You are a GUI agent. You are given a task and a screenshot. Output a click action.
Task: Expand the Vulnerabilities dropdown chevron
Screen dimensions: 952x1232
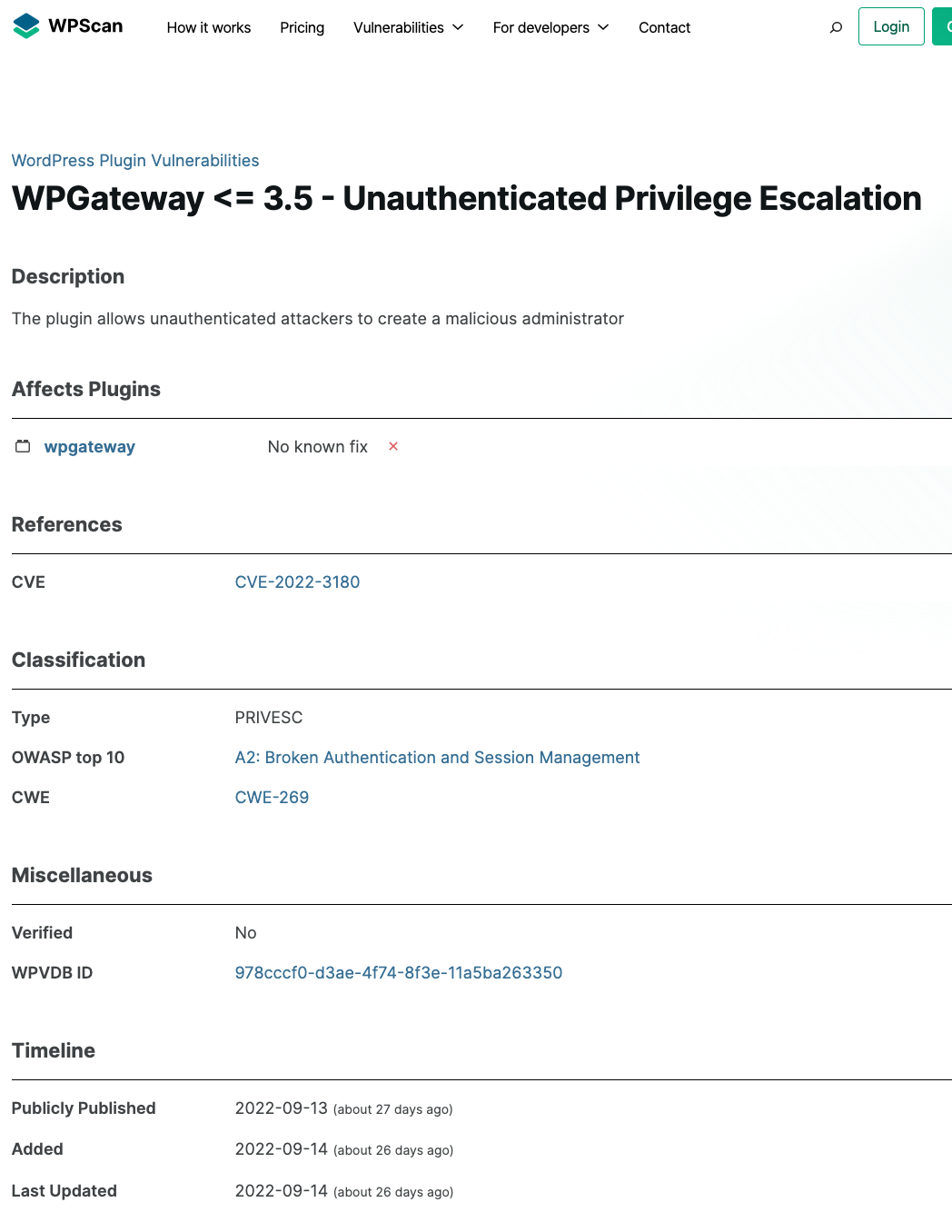(x=458, y=27)
